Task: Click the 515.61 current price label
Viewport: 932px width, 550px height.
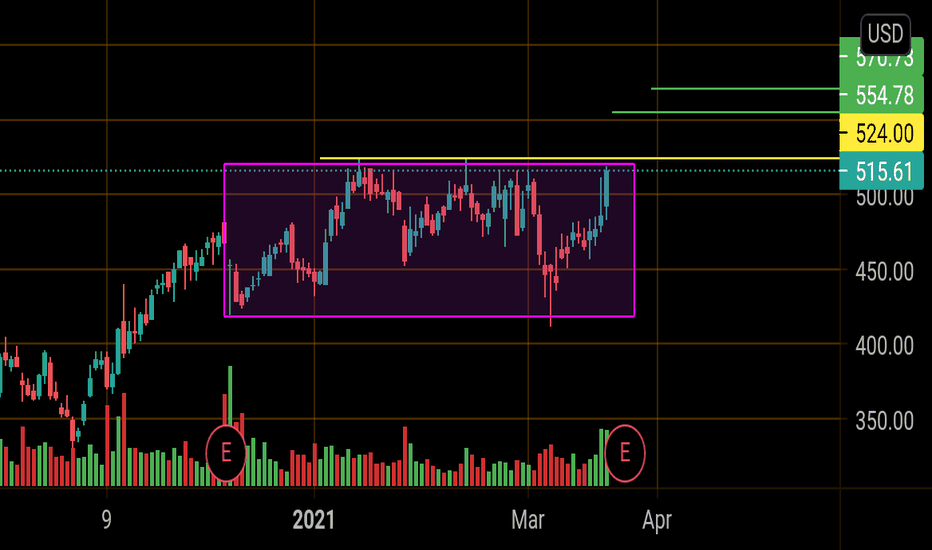Action: coord(882,171)
